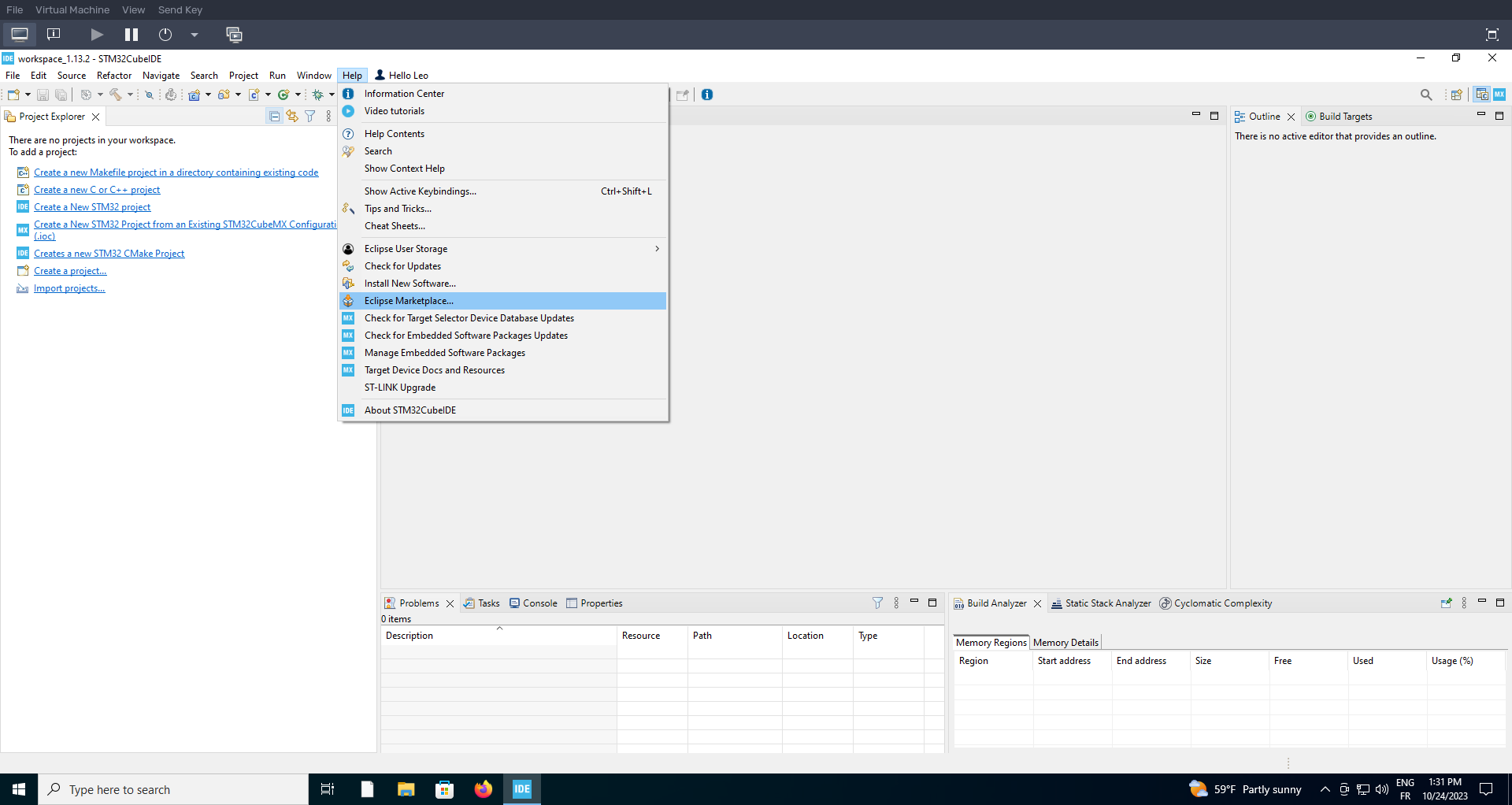Image resolution: width=1512 pixels, height=805 pixels.
Task: Click the Build Analyzer pin/export icon
Action: tap(1446, 603)
